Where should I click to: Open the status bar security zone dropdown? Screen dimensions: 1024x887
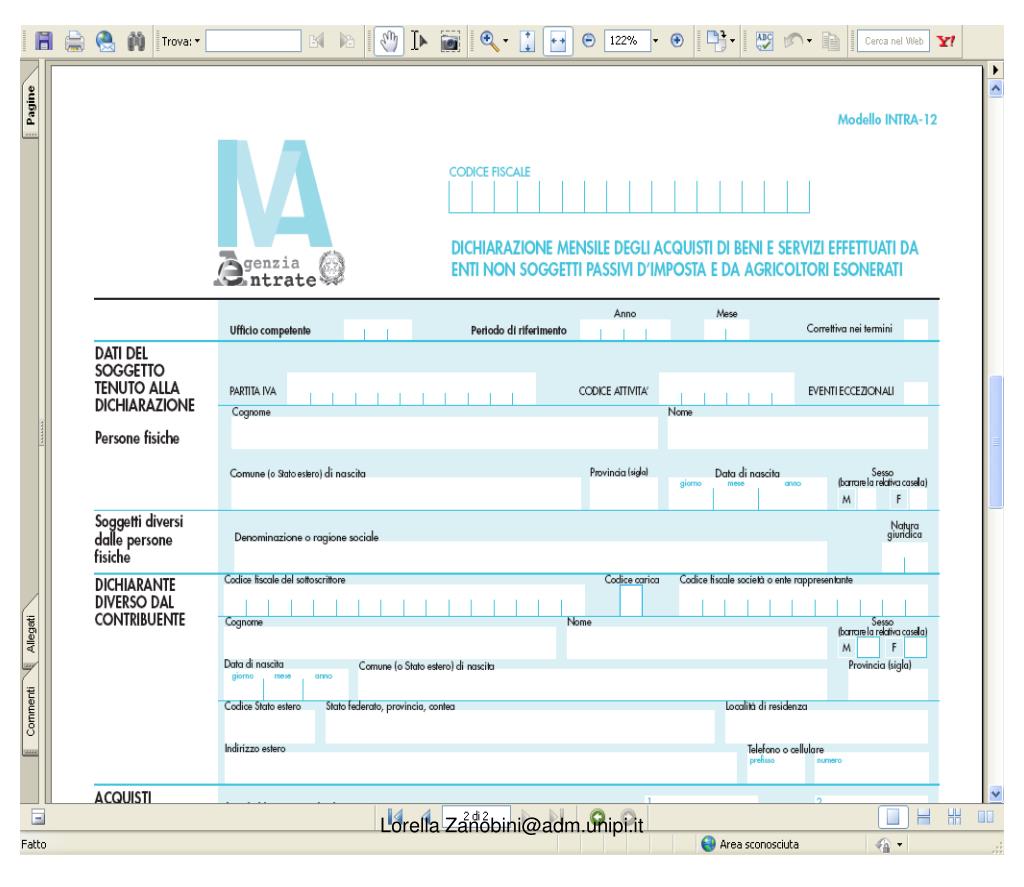[x=900, y=845]
